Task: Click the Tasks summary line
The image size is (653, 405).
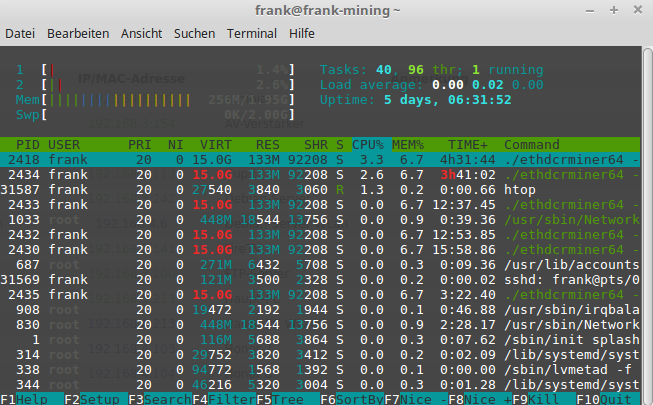Action: 431,70
